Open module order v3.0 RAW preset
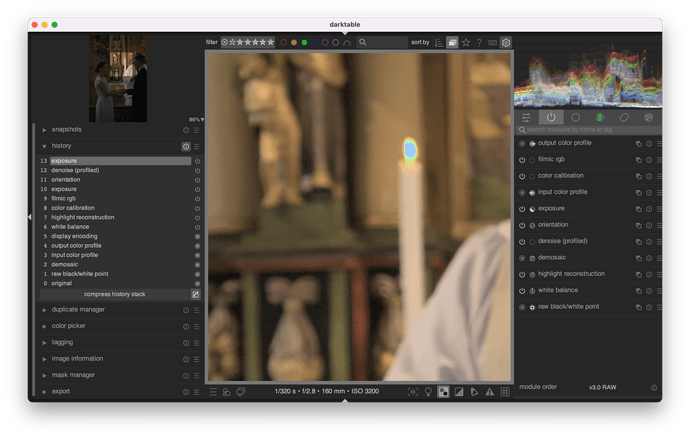The image size is (690, 439). point(602,388)
